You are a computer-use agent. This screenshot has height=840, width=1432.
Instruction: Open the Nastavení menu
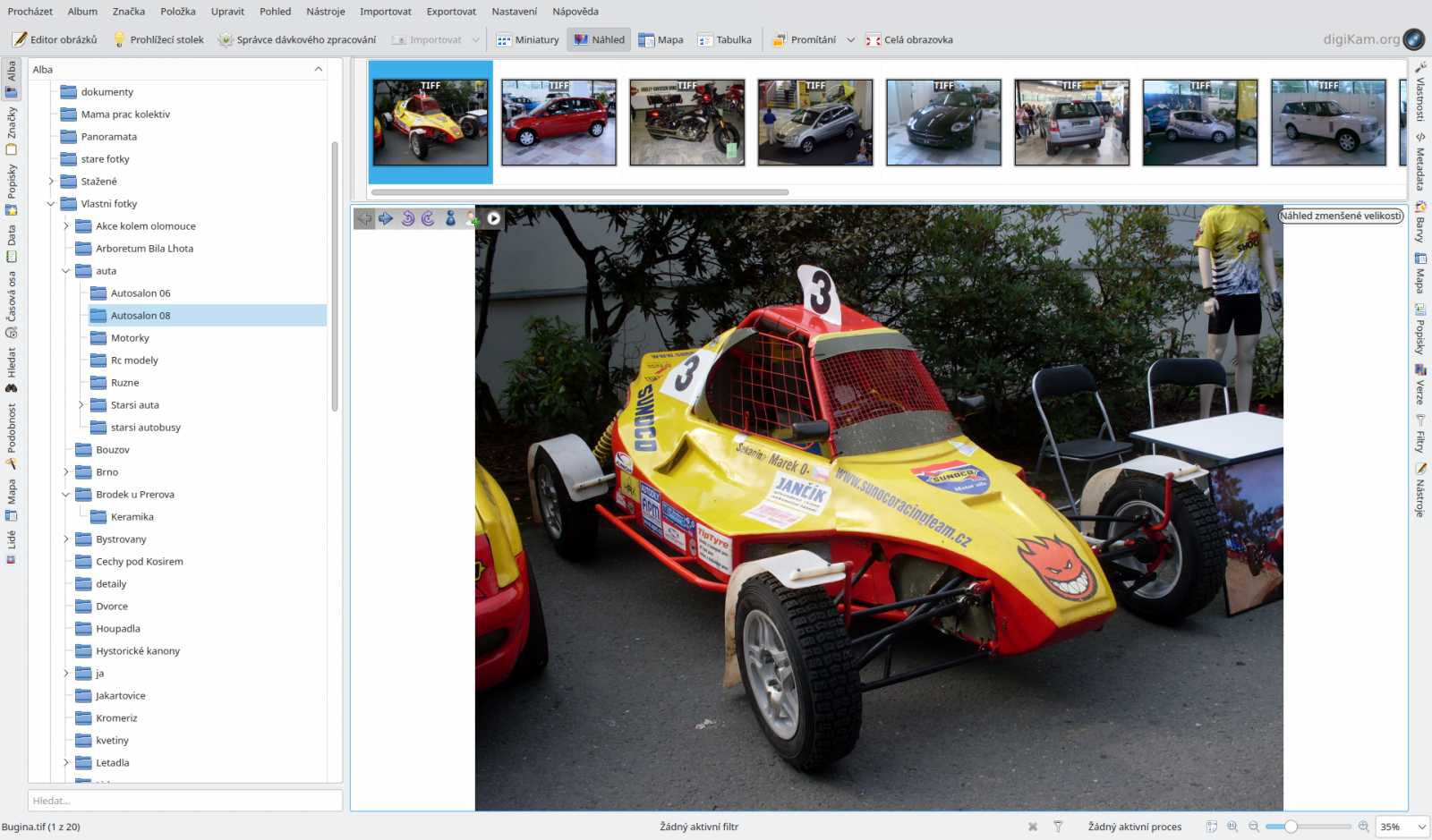(x=515, y=12)
